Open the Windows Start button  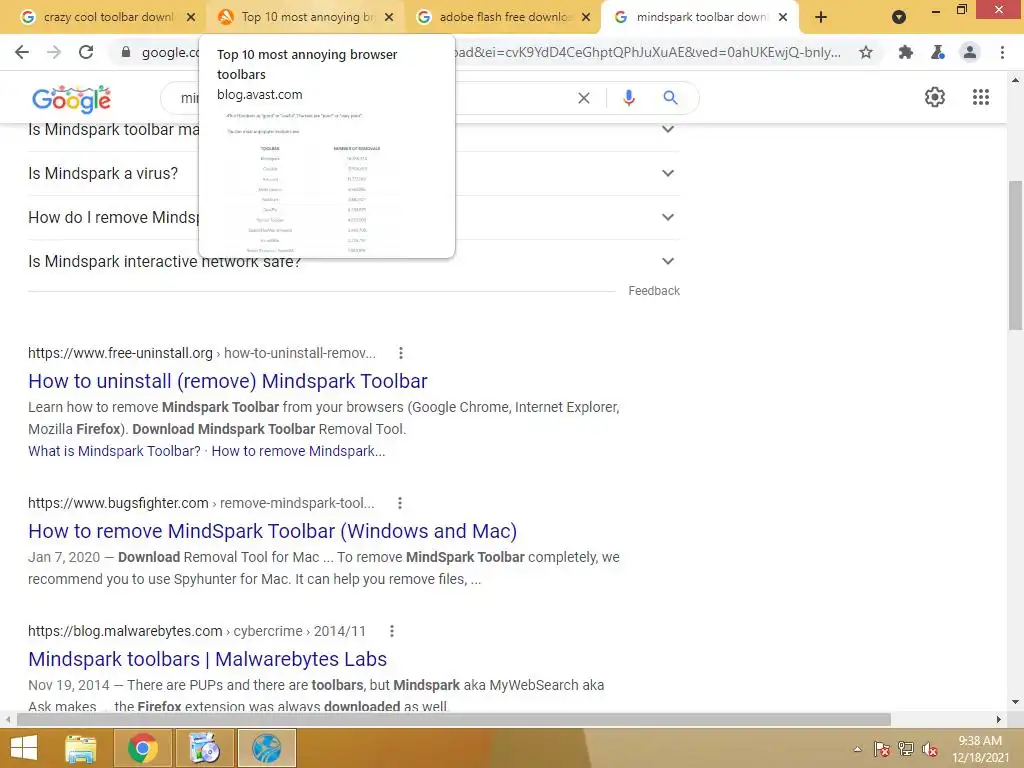tap(24, 748)
